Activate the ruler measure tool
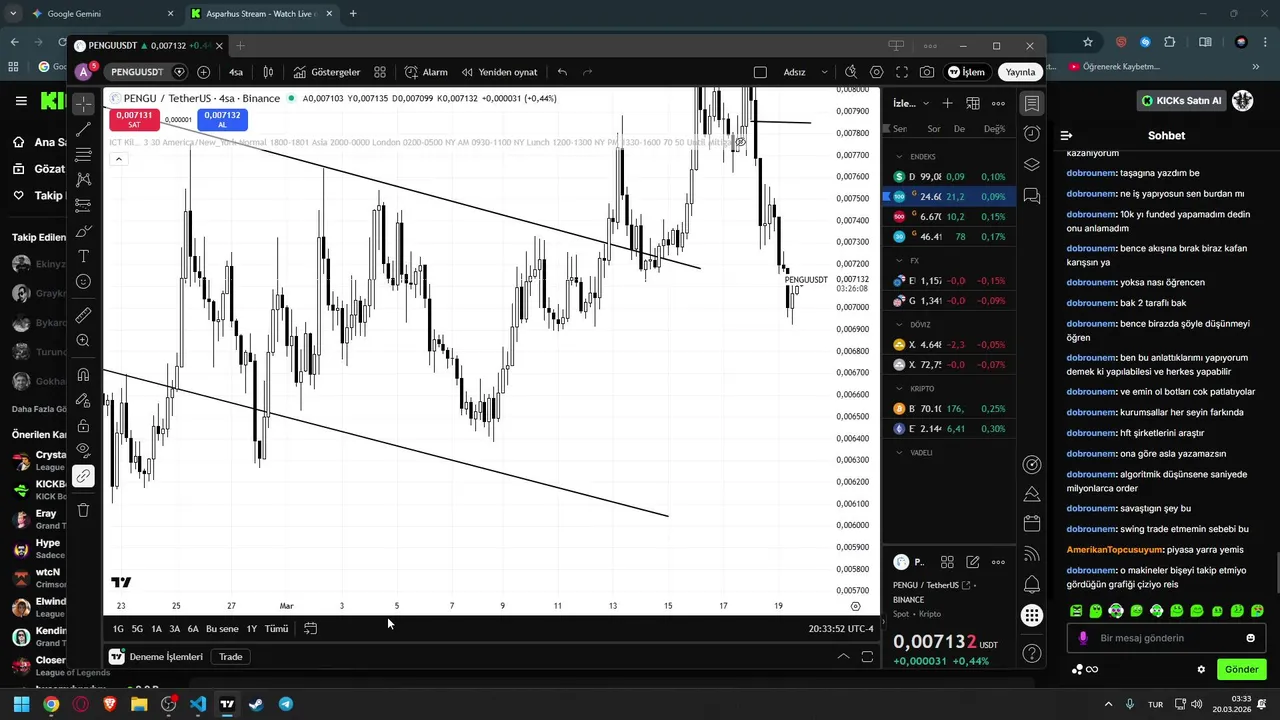This screenshot has height=720, width=1280. pos(84,315)
